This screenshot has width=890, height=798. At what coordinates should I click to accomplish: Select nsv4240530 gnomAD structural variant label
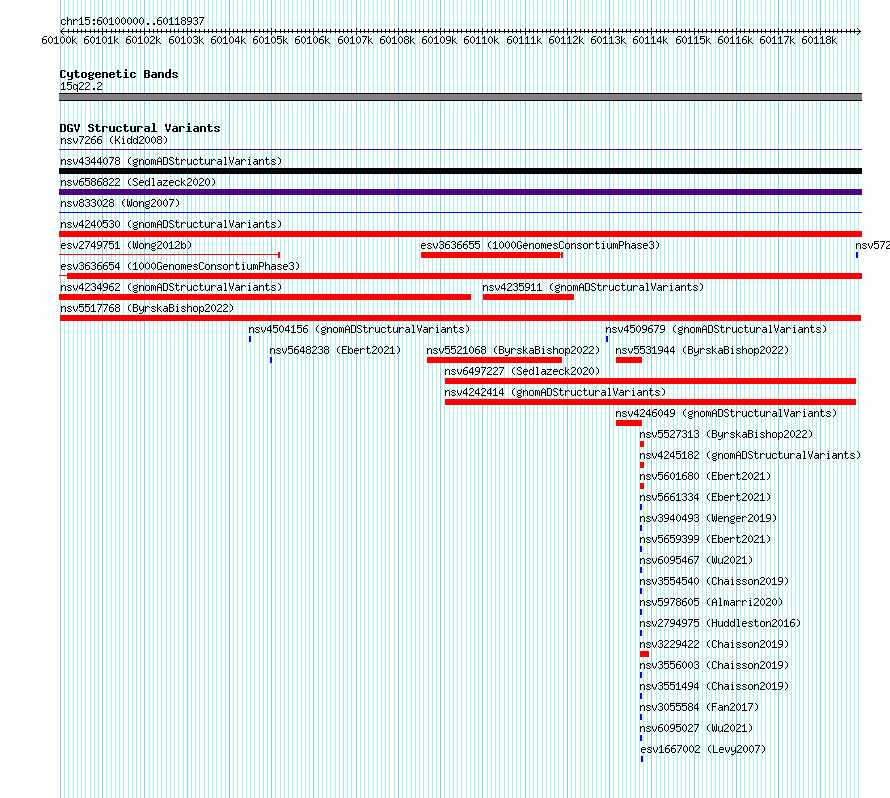pos(171,224)
